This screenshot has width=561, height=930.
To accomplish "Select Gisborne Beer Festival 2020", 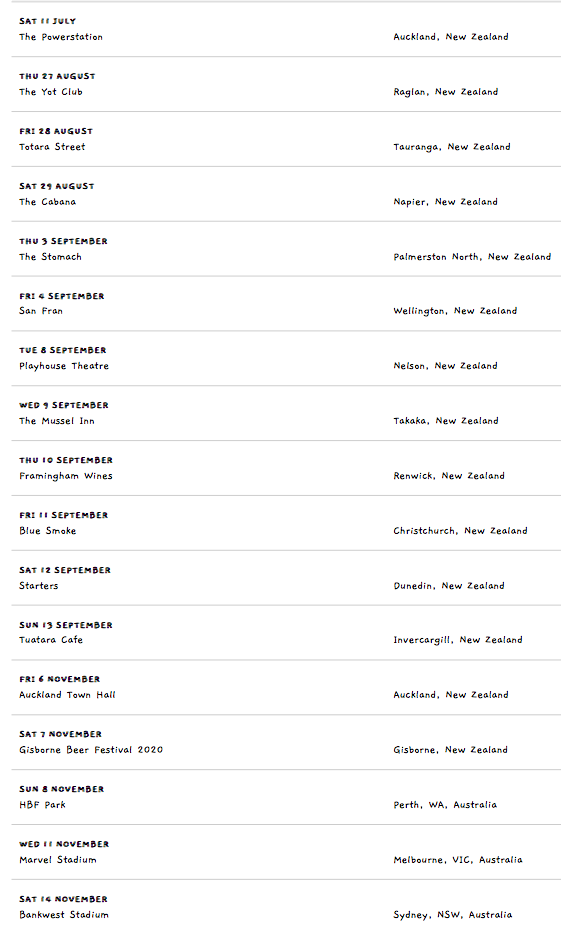I will (91, 750).
